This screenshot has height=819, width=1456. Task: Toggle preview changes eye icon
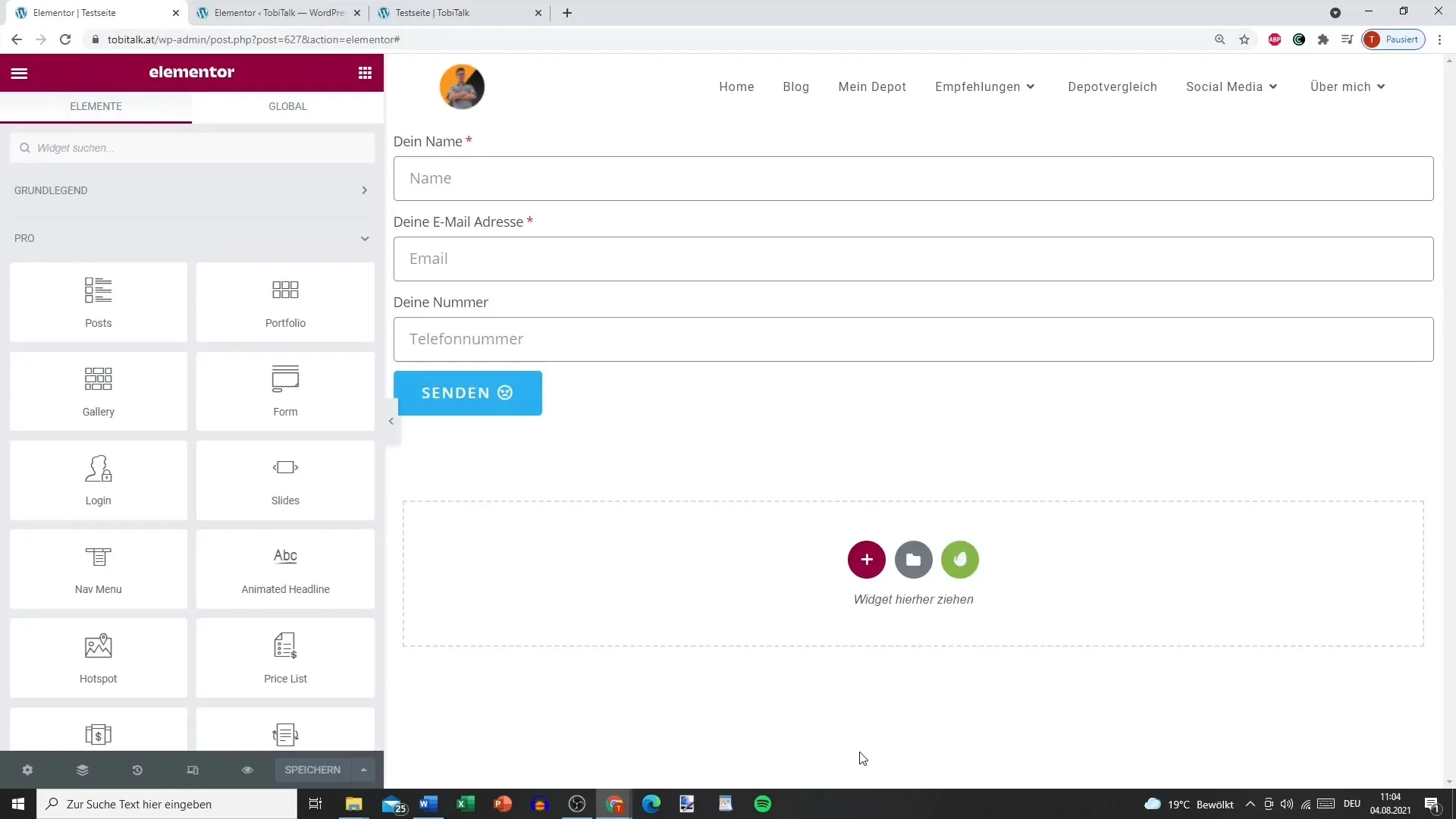[247, 770]
